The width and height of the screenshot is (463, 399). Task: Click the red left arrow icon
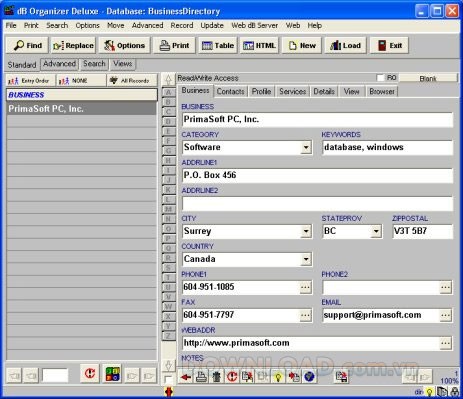coord(185,377)
